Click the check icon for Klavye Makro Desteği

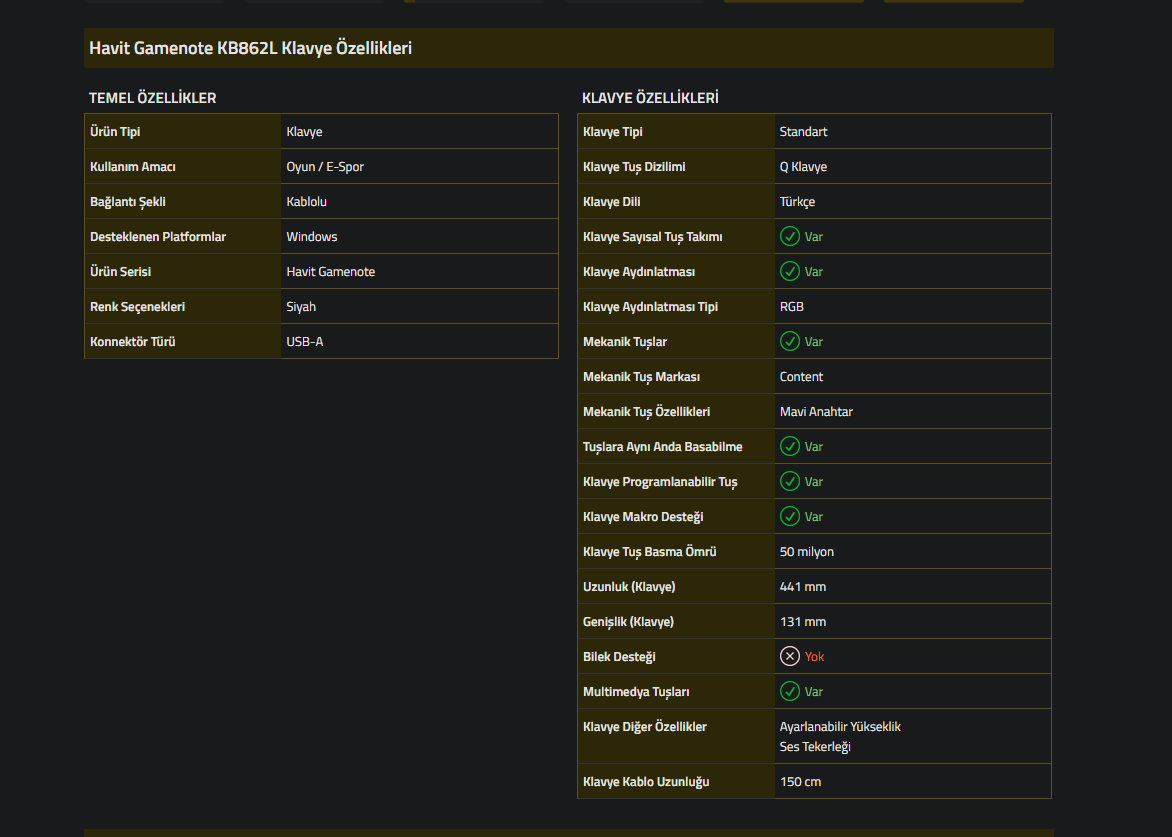tap(789, 516)
